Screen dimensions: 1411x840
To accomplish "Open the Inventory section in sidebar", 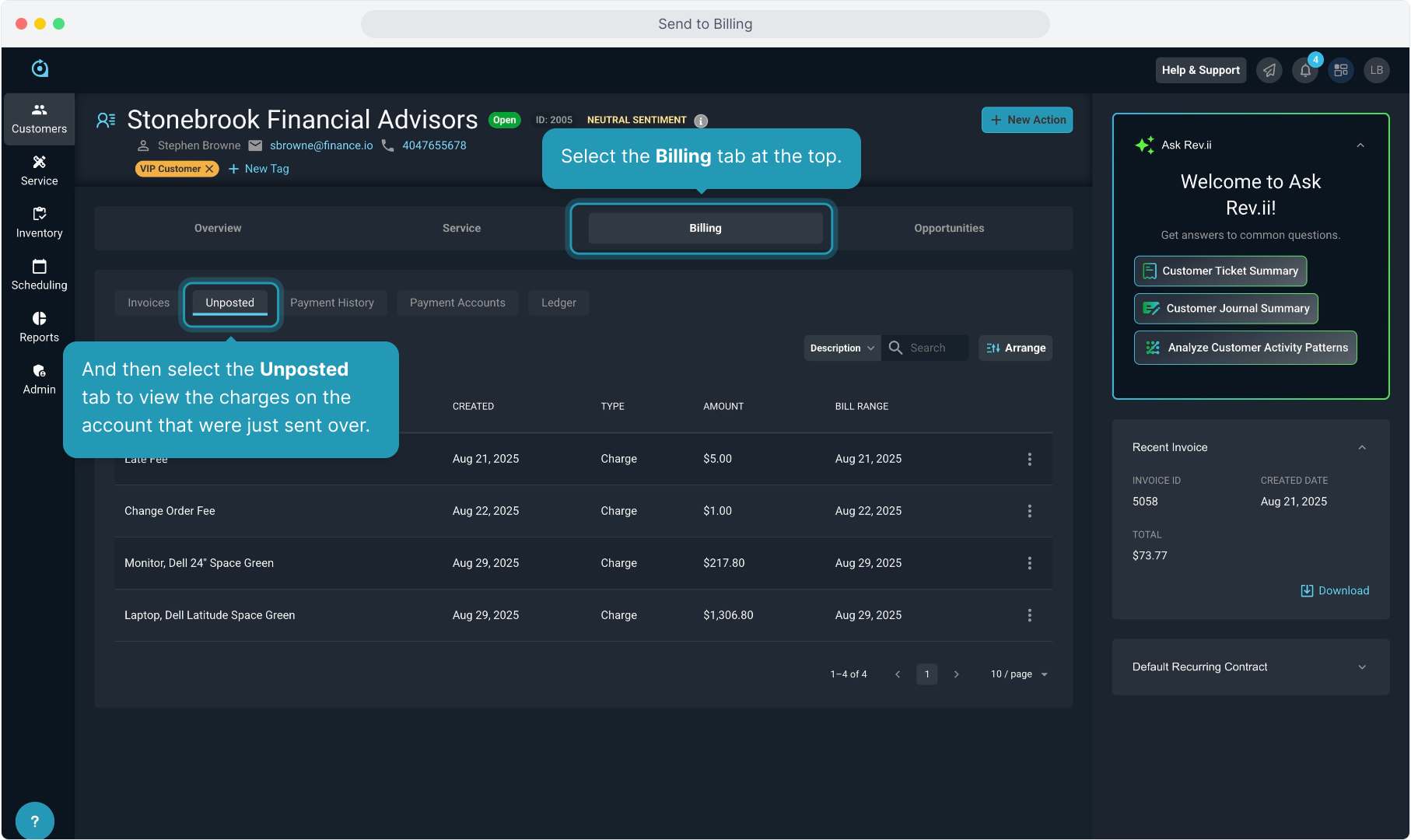I will (39, 222).
